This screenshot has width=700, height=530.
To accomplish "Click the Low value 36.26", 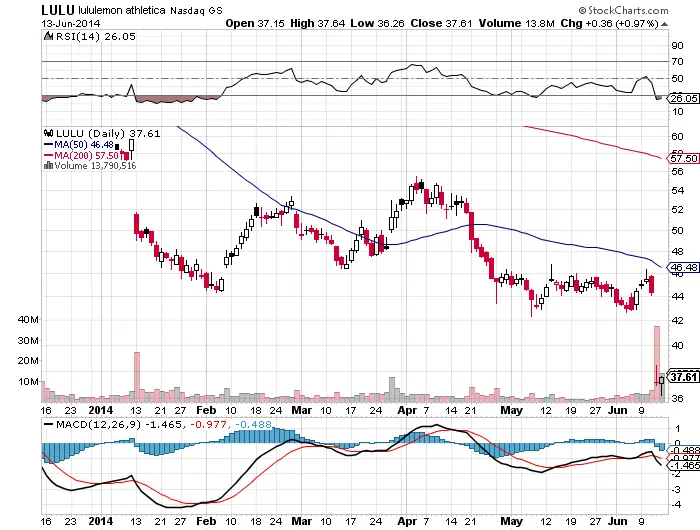I will (391, 24).
